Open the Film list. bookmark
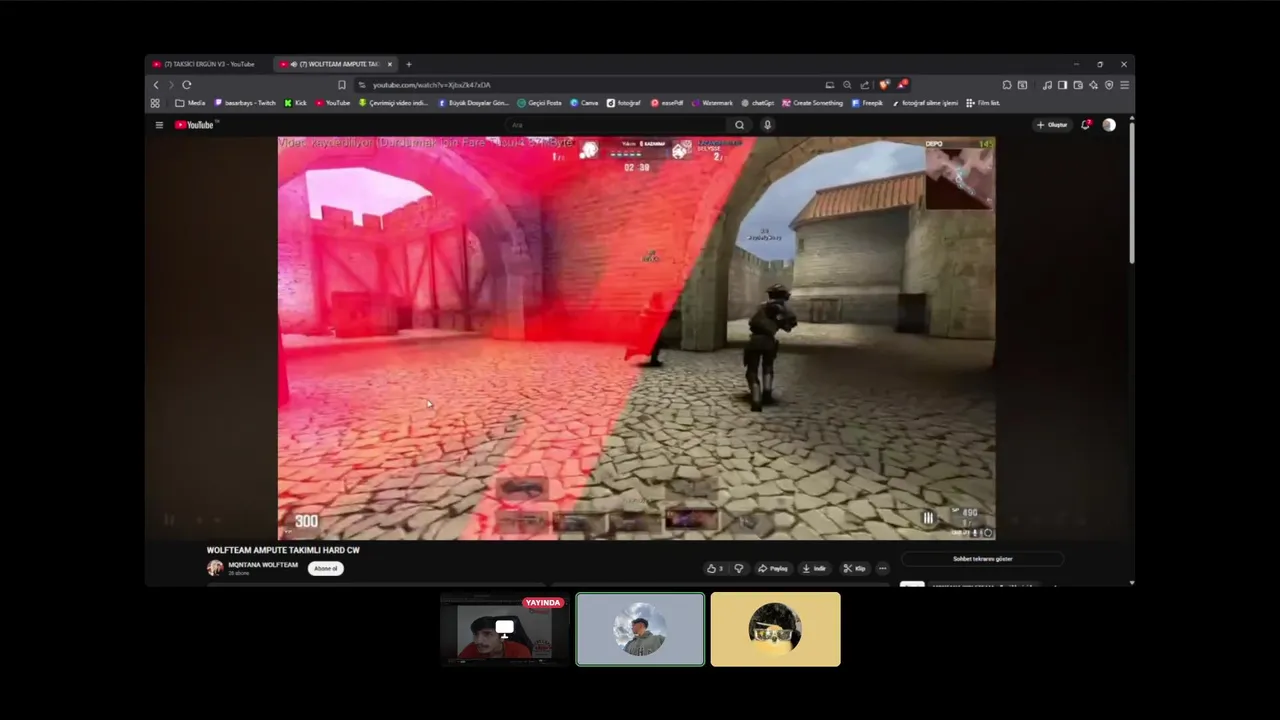Viewport: 1280px width, 720px height. pos(983,103)
